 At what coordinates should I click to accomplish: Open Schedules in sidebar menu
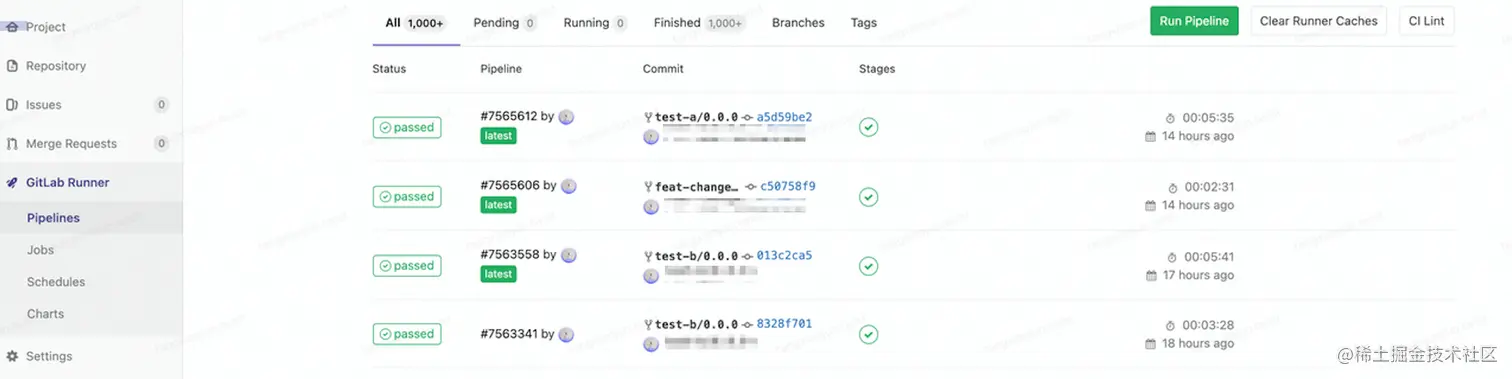(x=56, y=282)
